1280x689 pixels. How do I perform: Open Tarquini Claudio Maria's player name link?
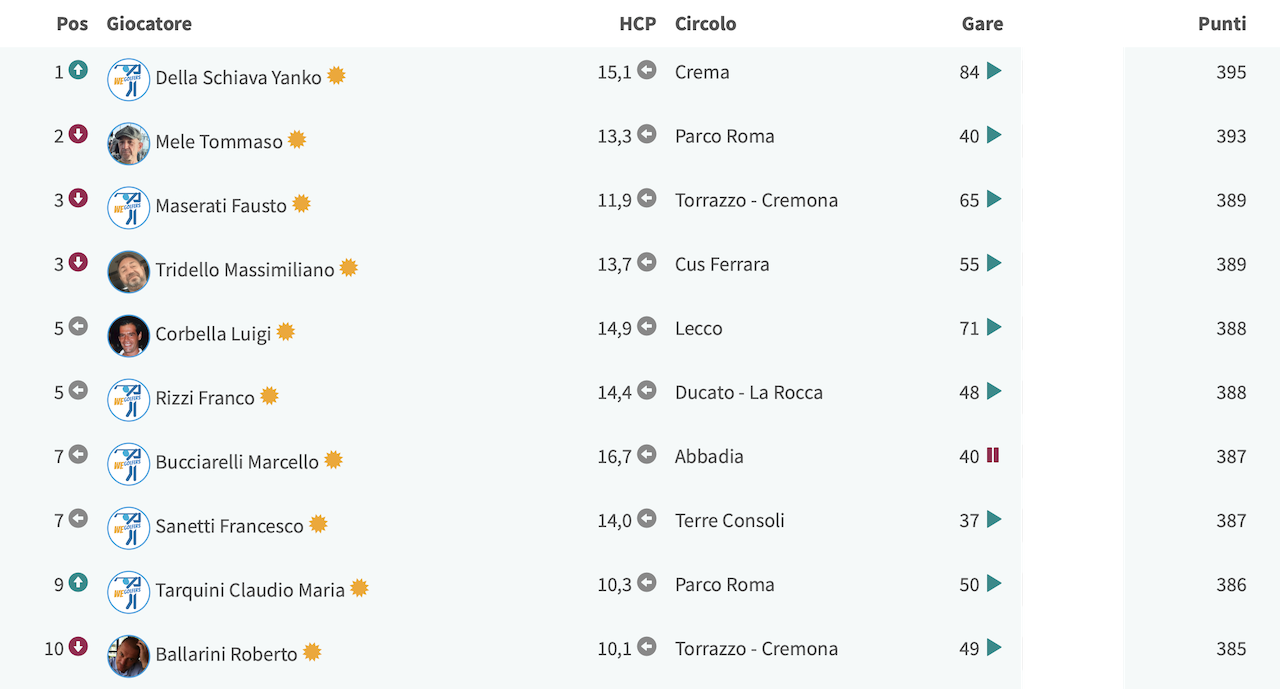click(250, 589)
